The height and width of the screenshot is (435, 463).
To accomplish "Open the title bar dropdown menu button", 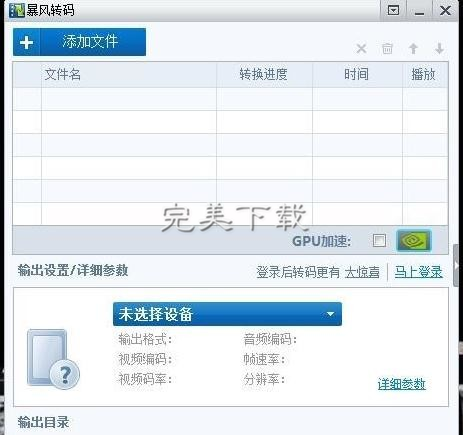I will (x=393, y=11).
